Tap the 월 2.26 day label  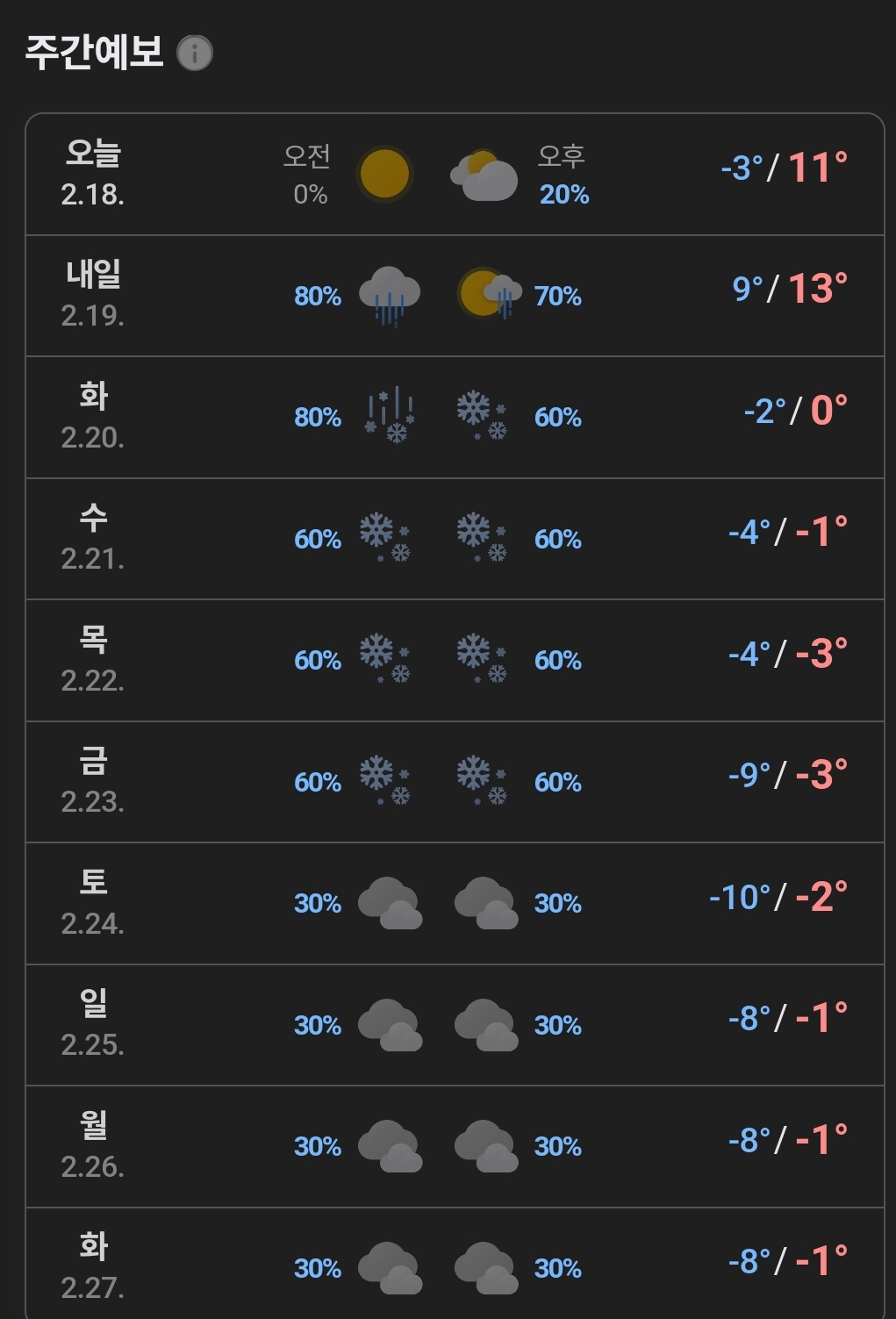(93, 1125)
